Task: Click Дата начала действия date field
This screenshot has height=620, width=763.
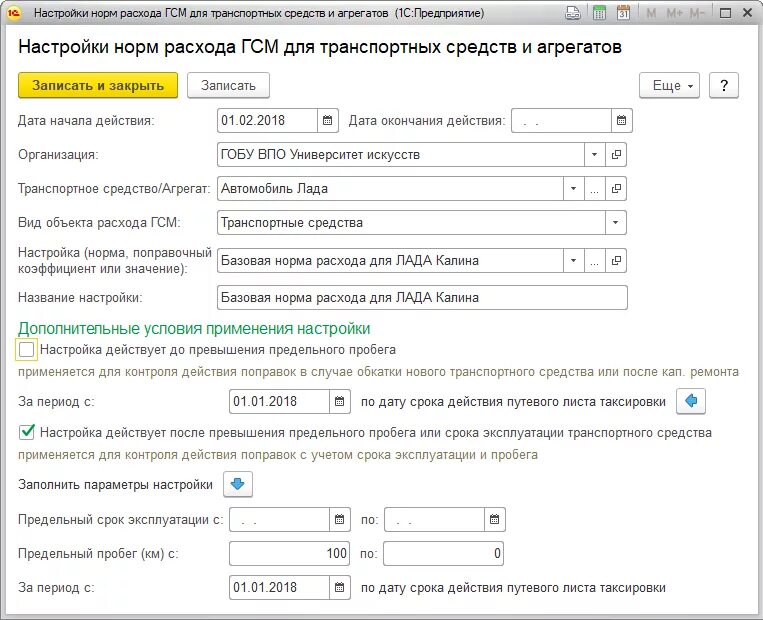Action: tap(268, 120)
